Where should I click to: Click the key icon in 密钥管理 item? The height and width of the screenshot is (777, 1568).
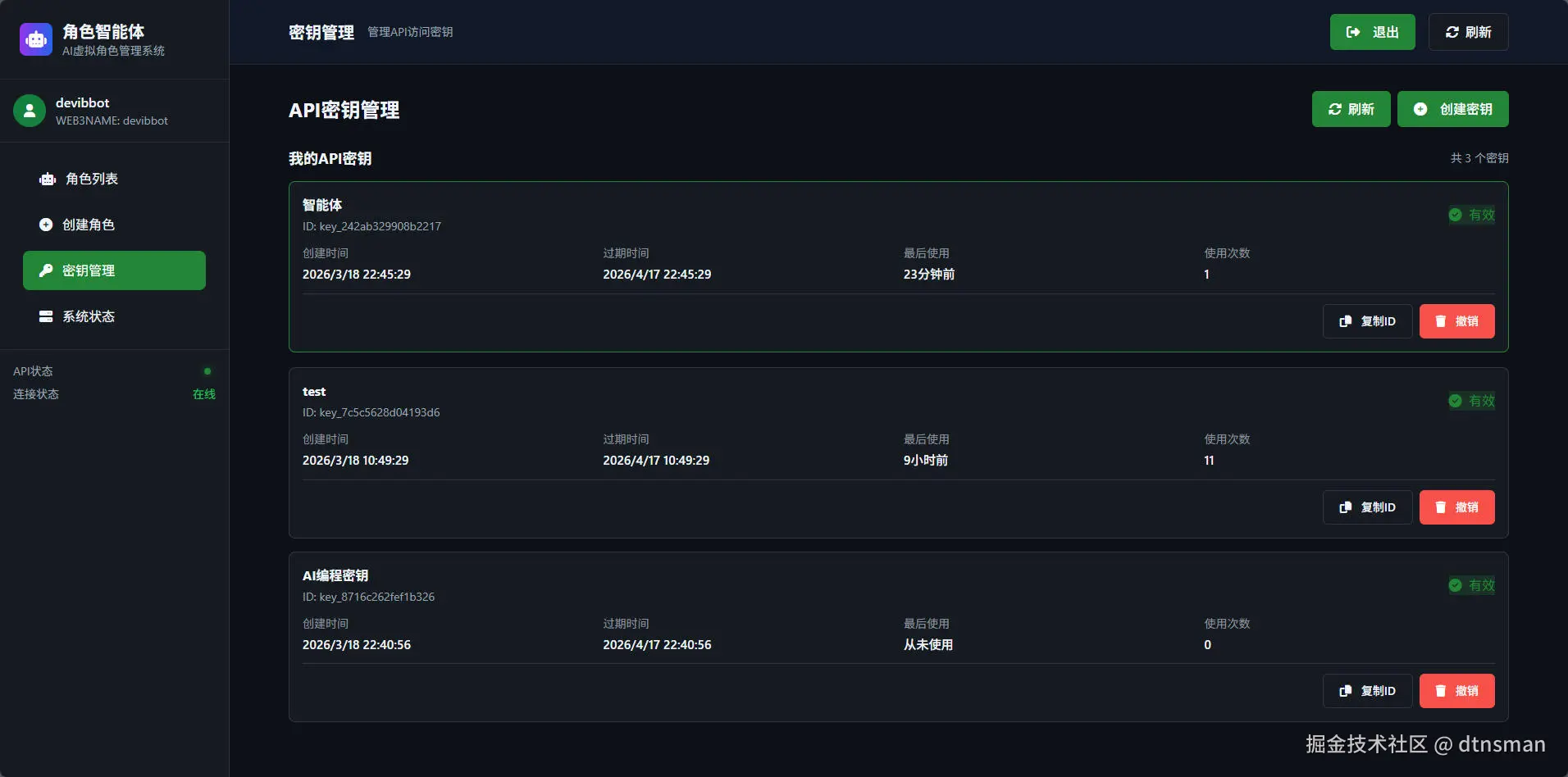[x=46, y=270]
